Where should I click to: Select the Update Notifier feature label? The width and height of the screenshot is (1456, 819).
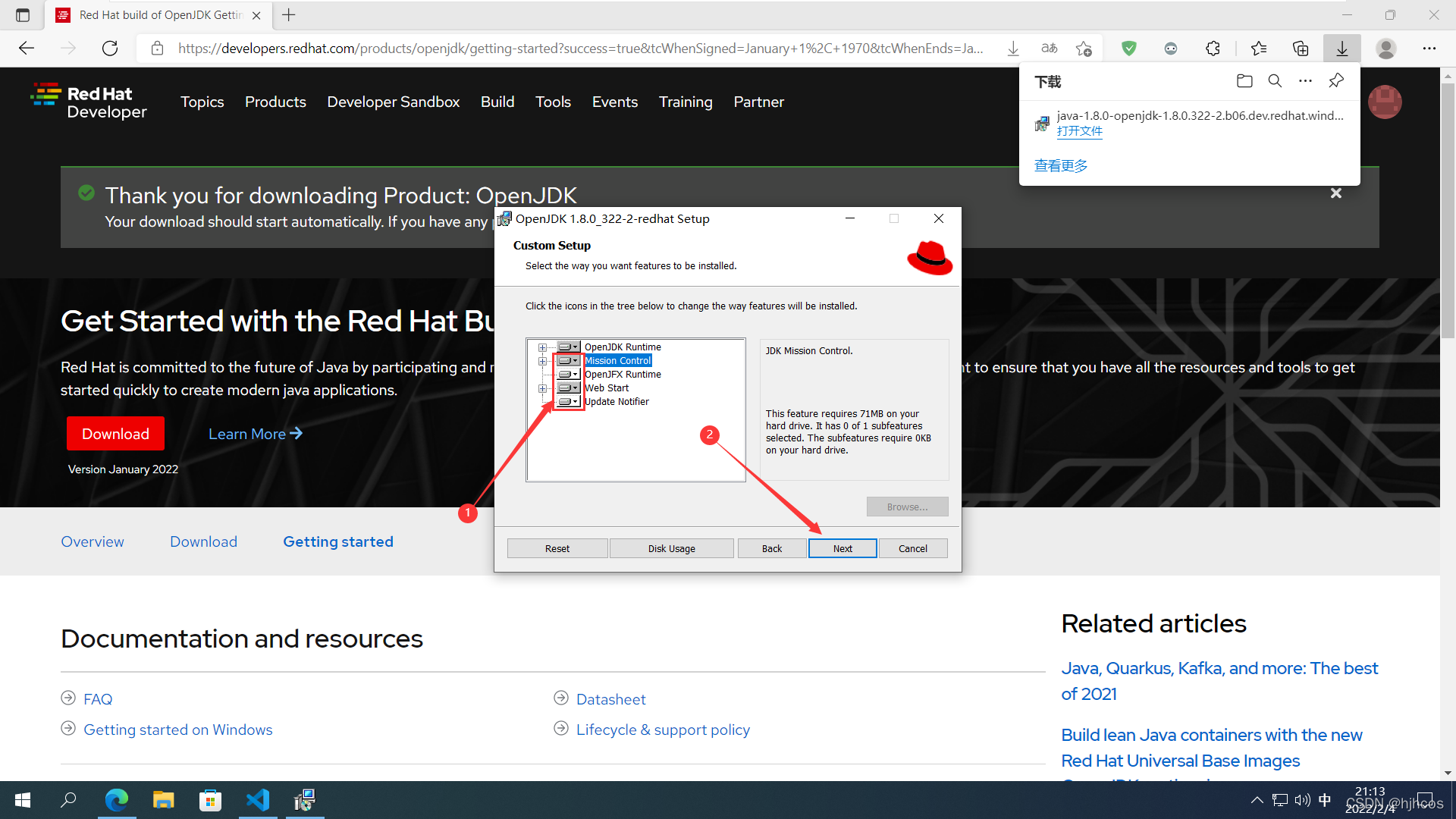pyautogui.click(x=617, y=402)
